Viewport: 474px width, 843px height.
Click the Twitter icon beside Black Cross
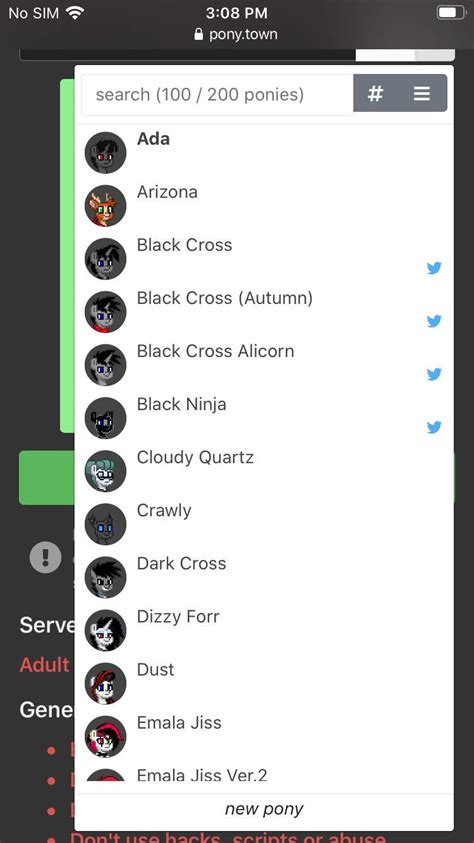[x=434, y=268]
